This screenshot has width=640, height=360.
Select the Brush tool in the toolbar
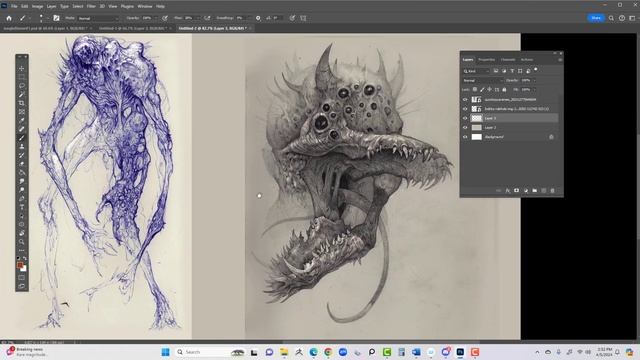tap(22, 138)
